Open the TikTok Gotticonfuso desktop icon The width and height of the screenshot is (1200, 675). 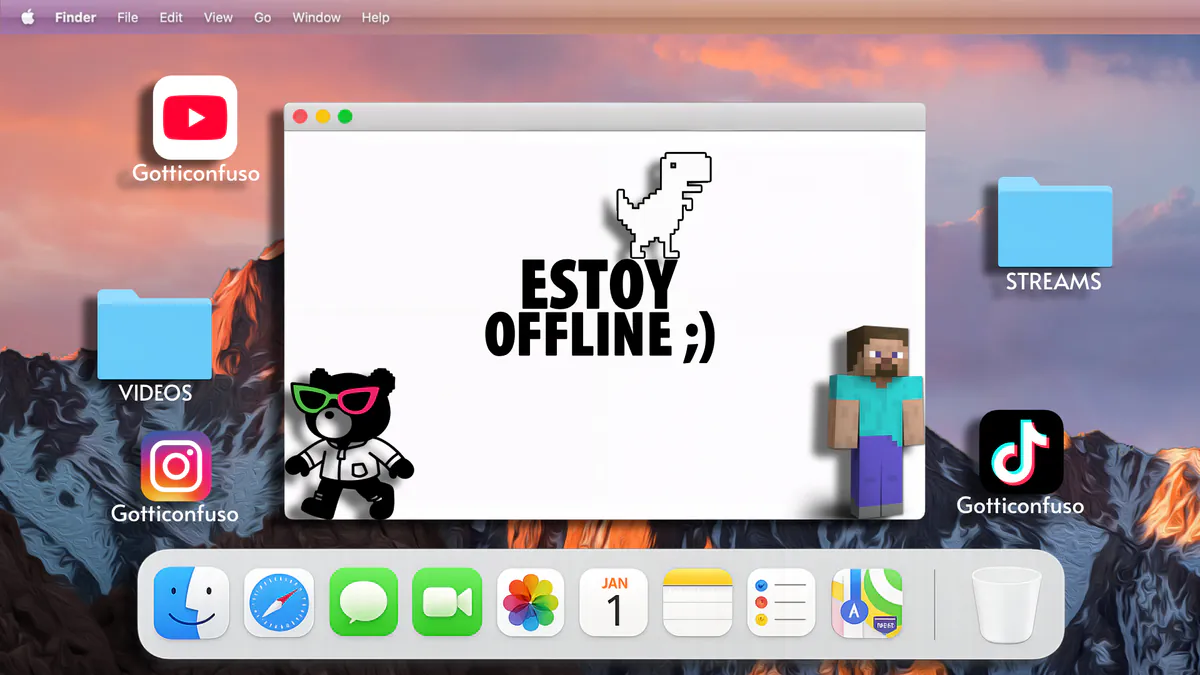[x=1021, y=452]
